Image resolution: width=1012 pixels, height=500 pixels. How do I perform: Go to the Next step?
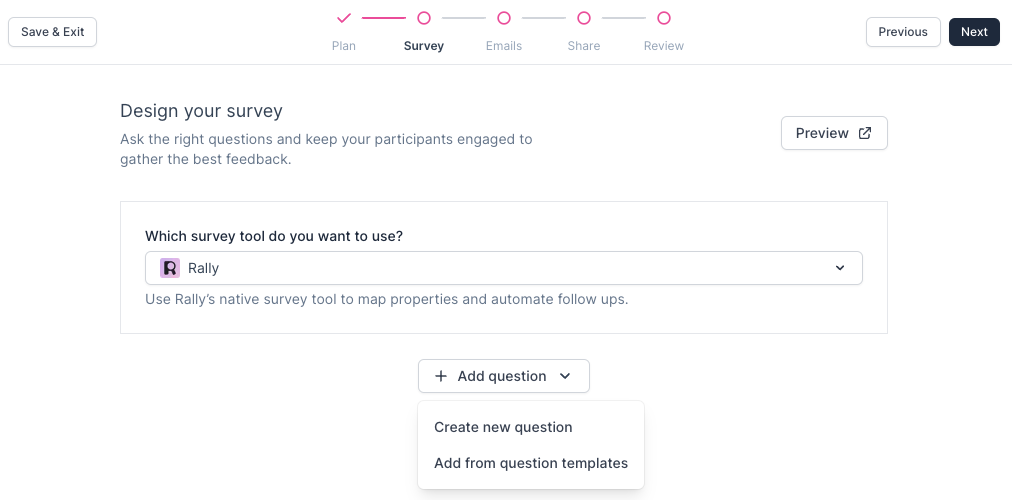974,32
